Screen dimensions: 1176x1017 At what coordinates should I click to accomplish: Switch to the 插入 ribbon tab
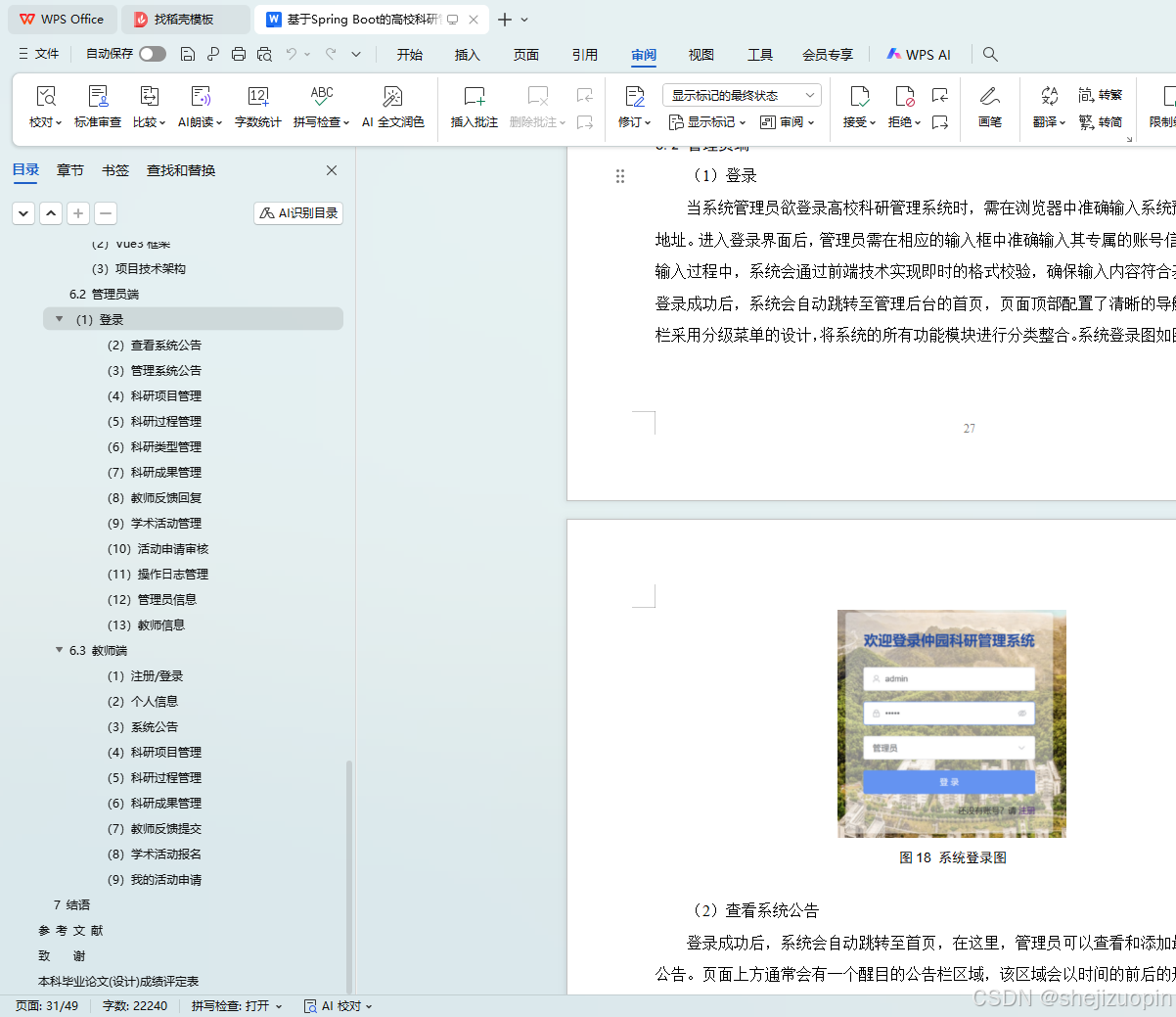pos(468,55)
